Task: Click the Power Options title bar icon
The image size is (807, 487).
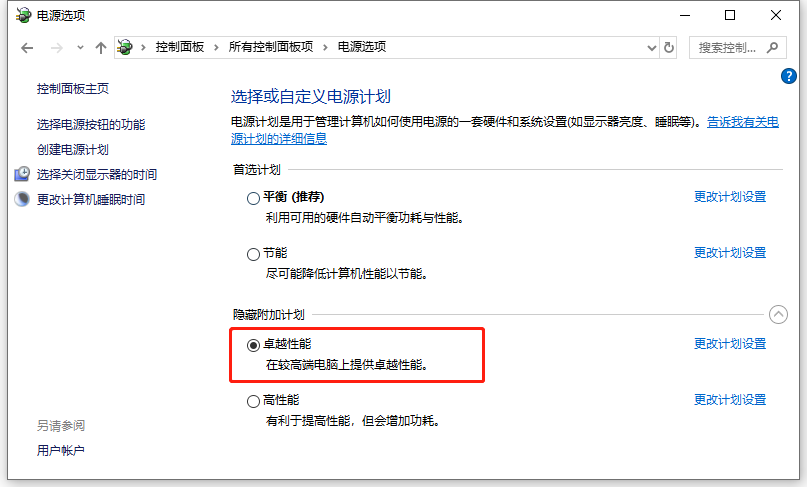Action: pos(23,15)
